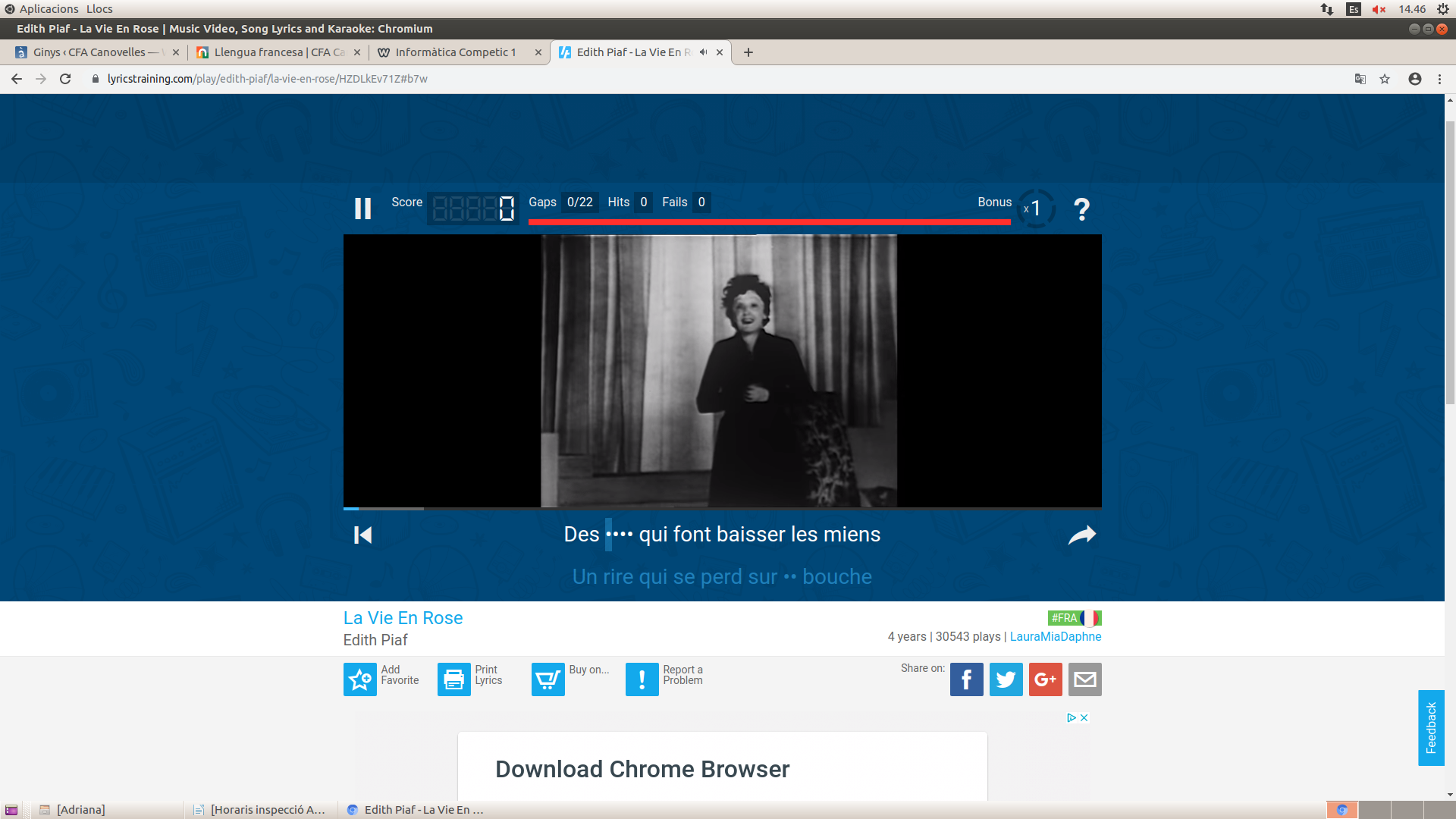This screenshot has width=1456, height=819.
Task: Restart the lyric line with back icon
Action: pyautogui.click(x=362, y=535)
